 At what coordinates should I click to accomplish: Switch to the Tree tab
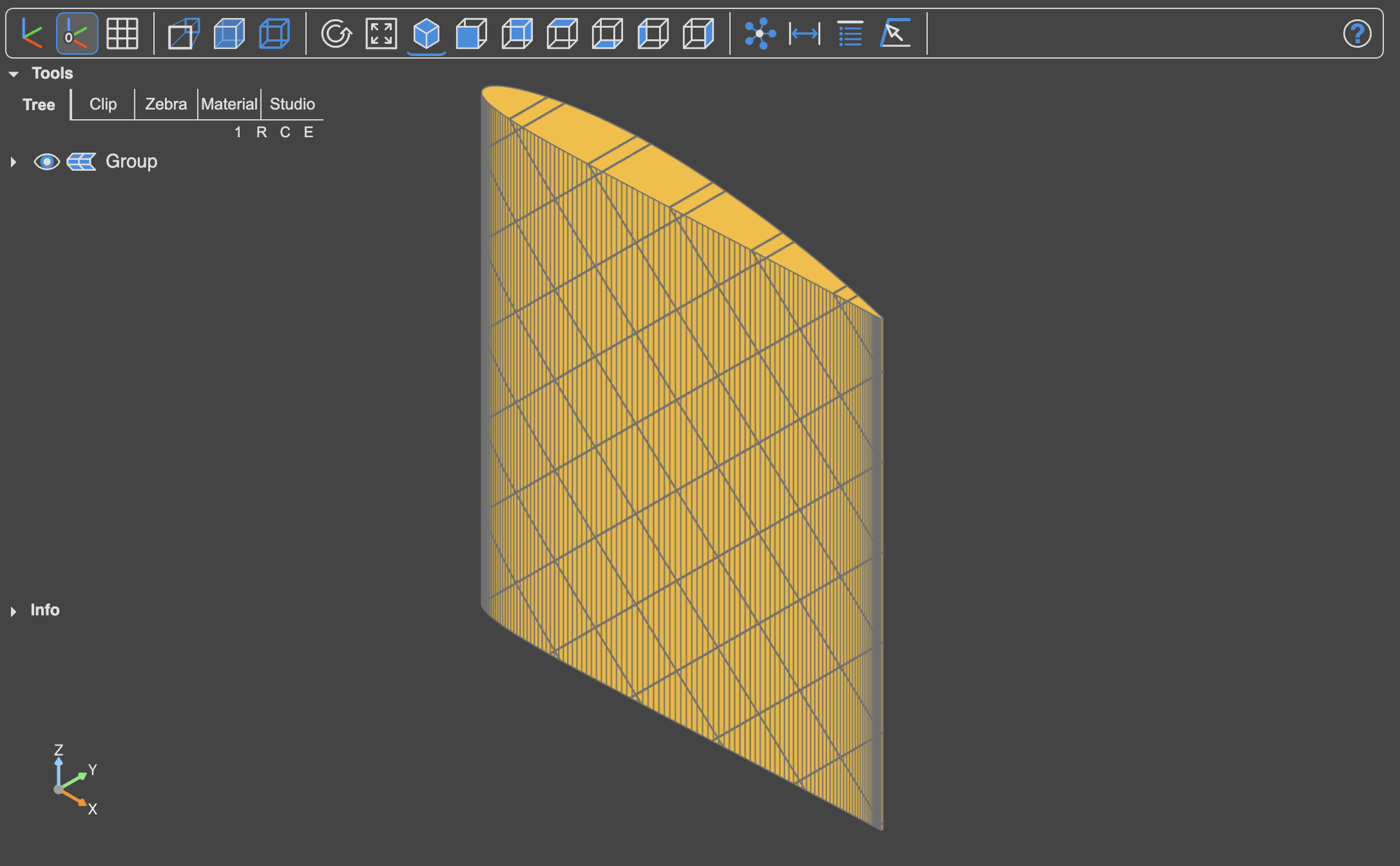39,104
